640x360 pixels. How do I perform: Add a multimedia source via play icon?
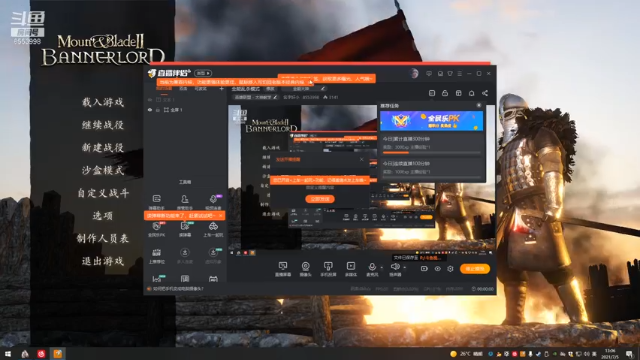coord(351,266)
